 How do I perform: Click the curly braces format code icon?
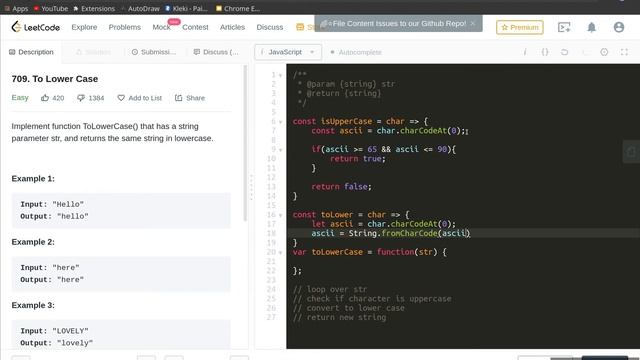click(545, 52)
